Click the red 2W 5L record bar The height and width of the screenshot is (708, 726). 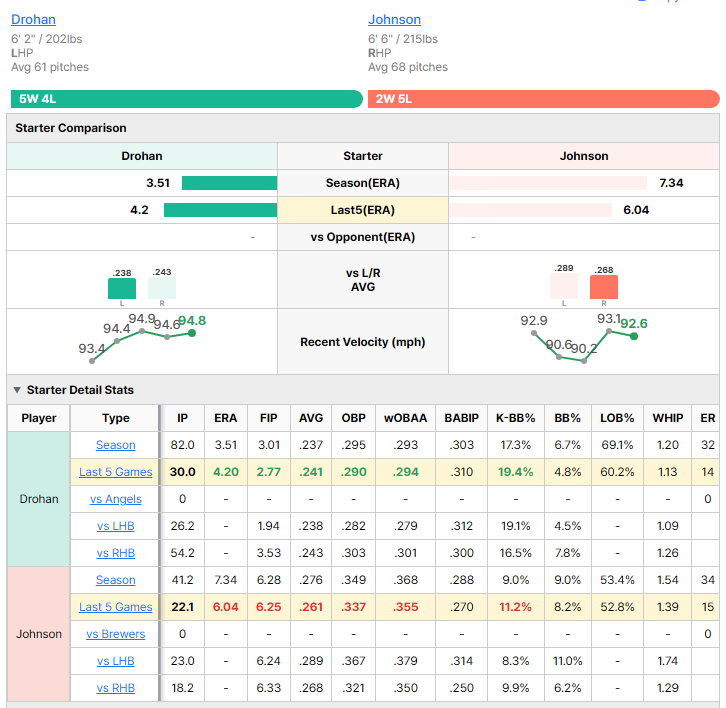click(544, 99)
